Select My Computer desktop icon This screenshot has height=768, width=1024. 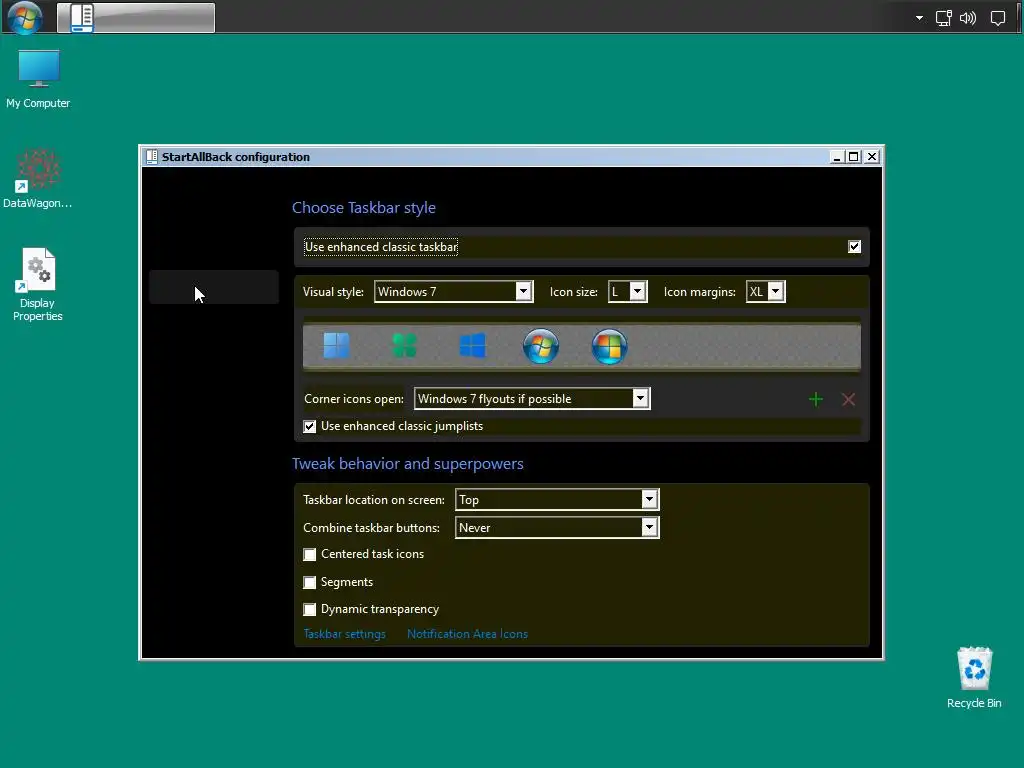[x=38, y=78]
